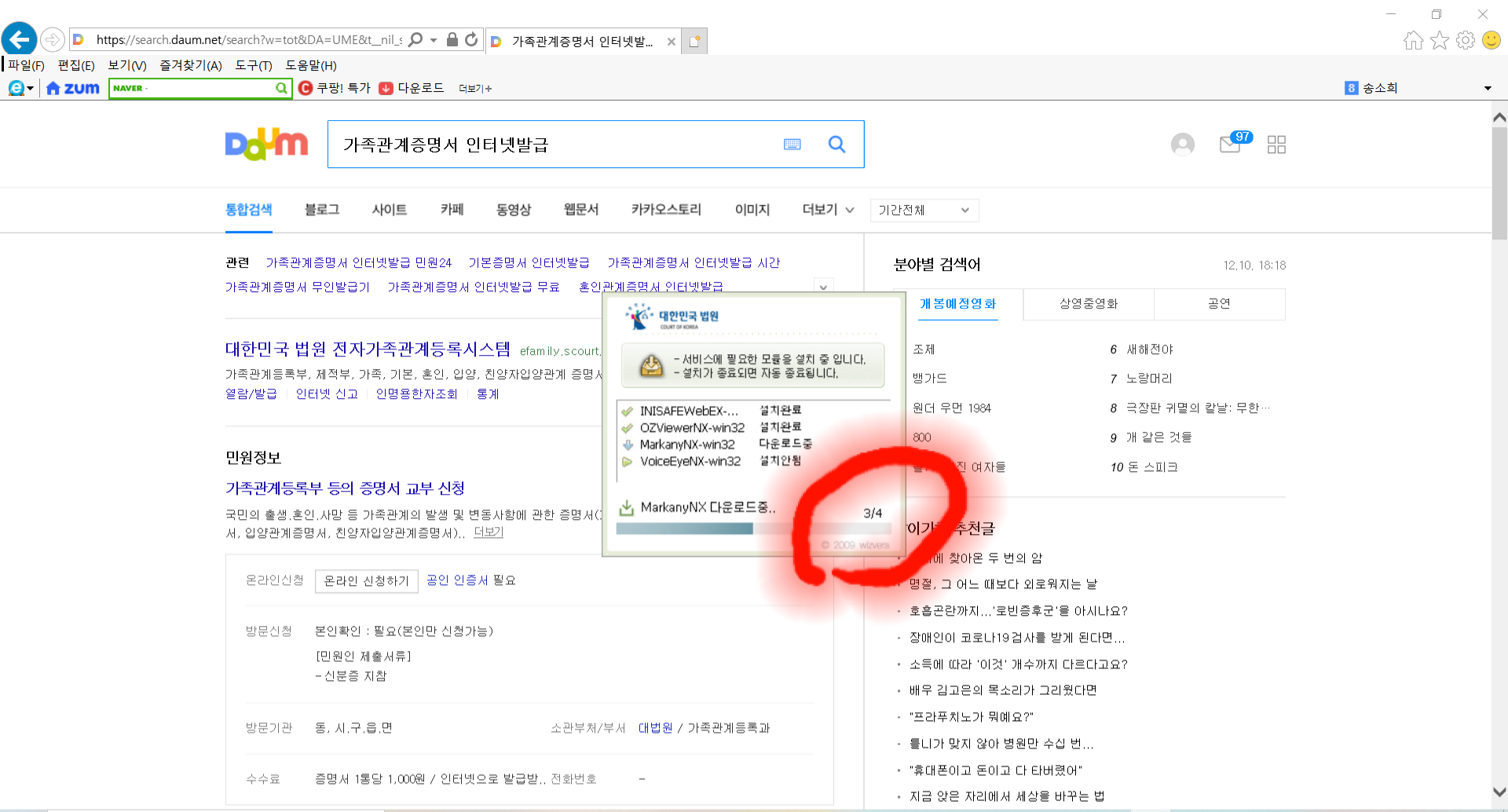This screenshot has width=1508, height=812.
Task: Expand the 더보기+ toolbar item
Action: 475,89
